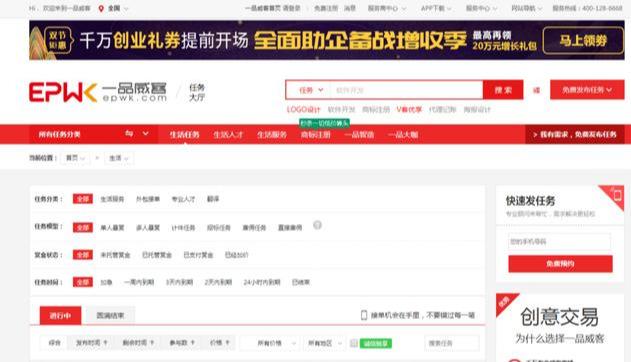Click the red 搜索 button
631x362 pixels.
[503, 90]
